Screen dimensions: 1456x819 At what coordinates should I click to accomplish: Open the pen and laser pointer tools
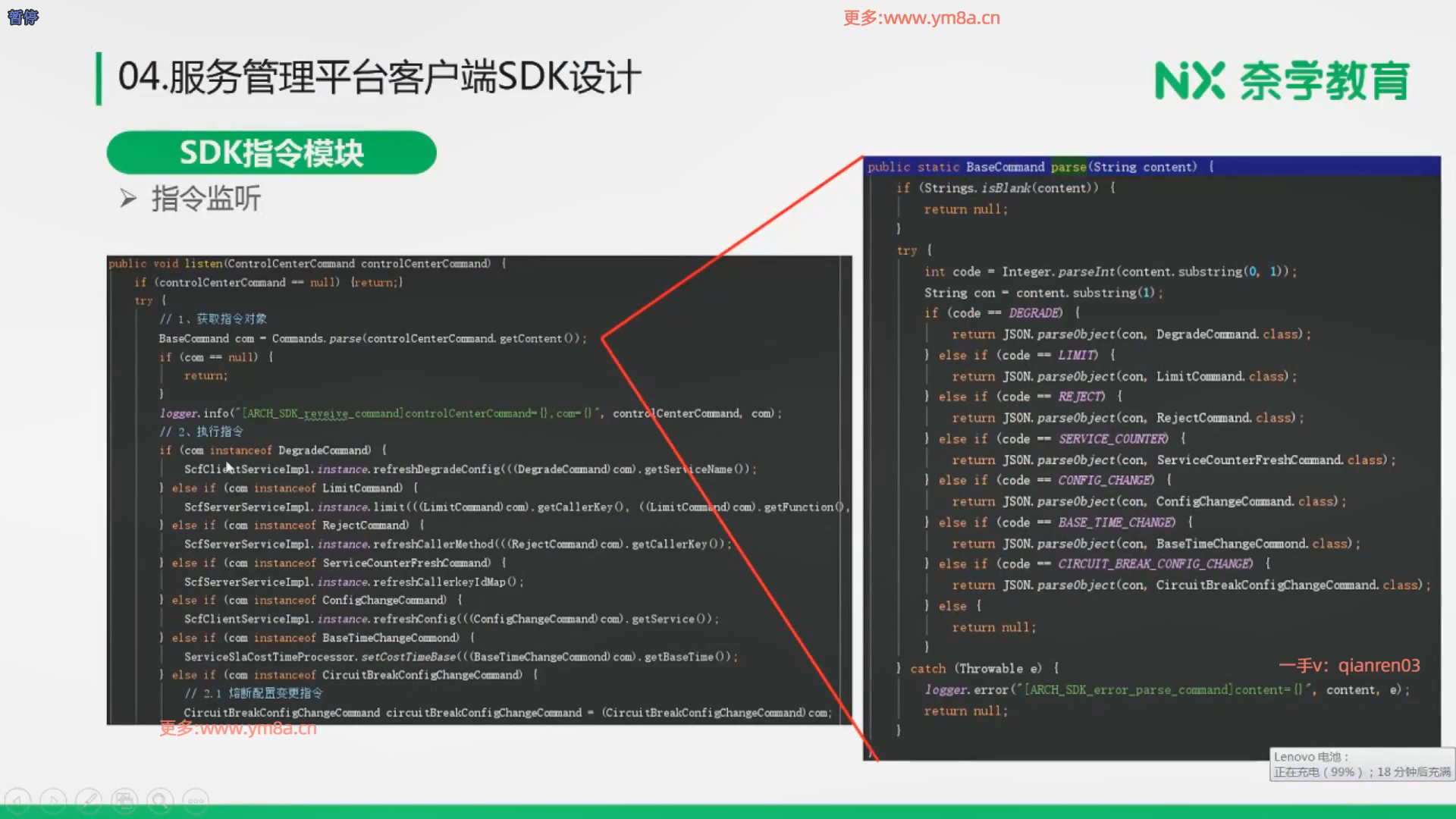pos(89,801)
